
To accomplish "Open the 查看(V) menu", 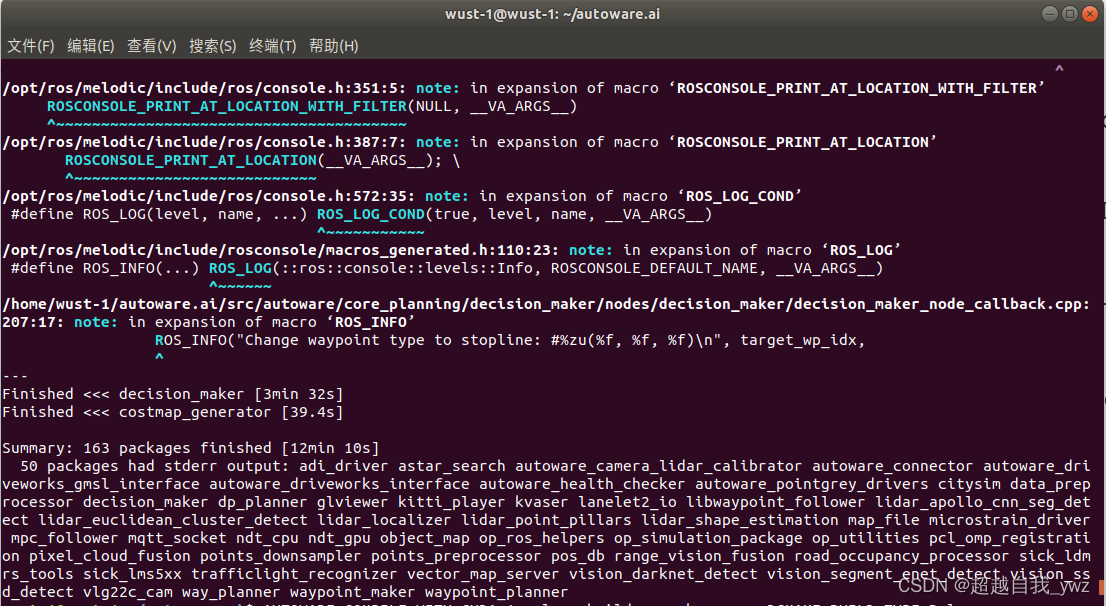I will click(152, 45).
